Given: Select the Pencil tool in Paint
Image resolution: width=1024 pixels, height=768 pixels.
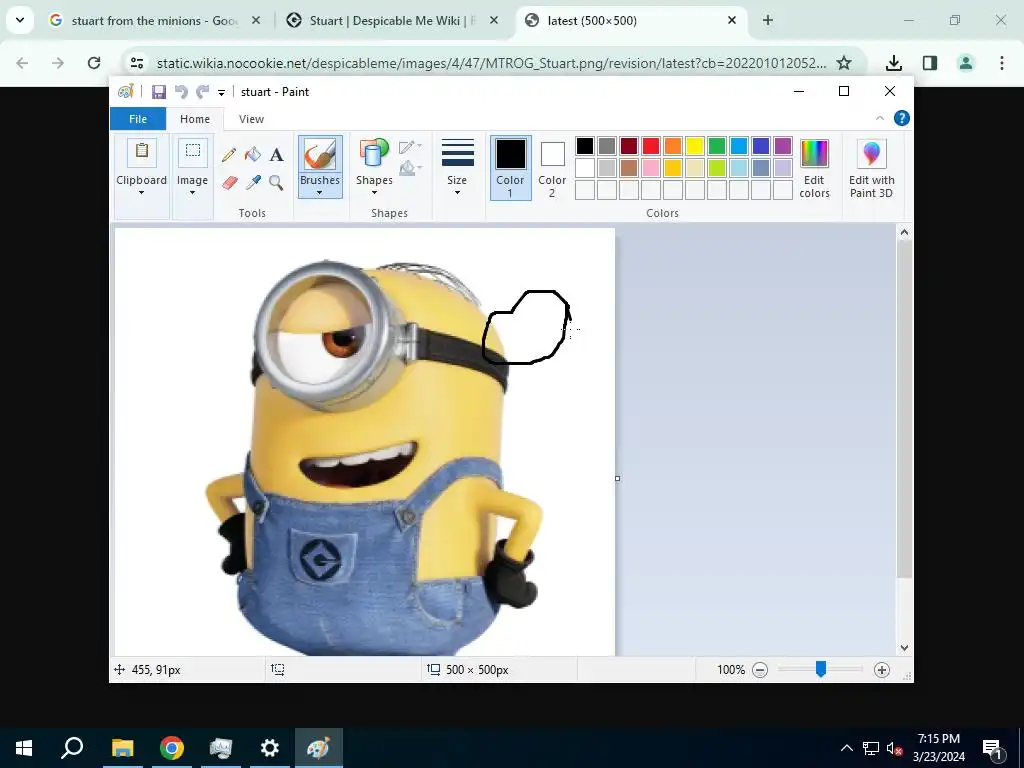Looking at the screenshot, I should [x=229, y=155].
